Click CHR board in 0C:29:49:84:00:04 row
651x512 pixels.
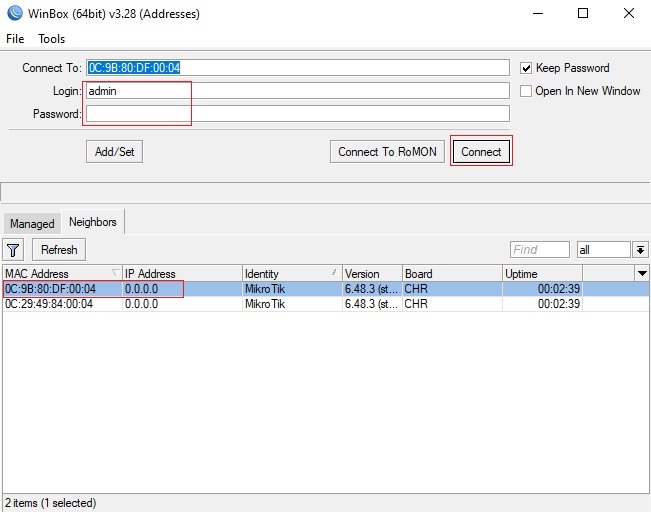pyautogui.click(x=416, y=304)
